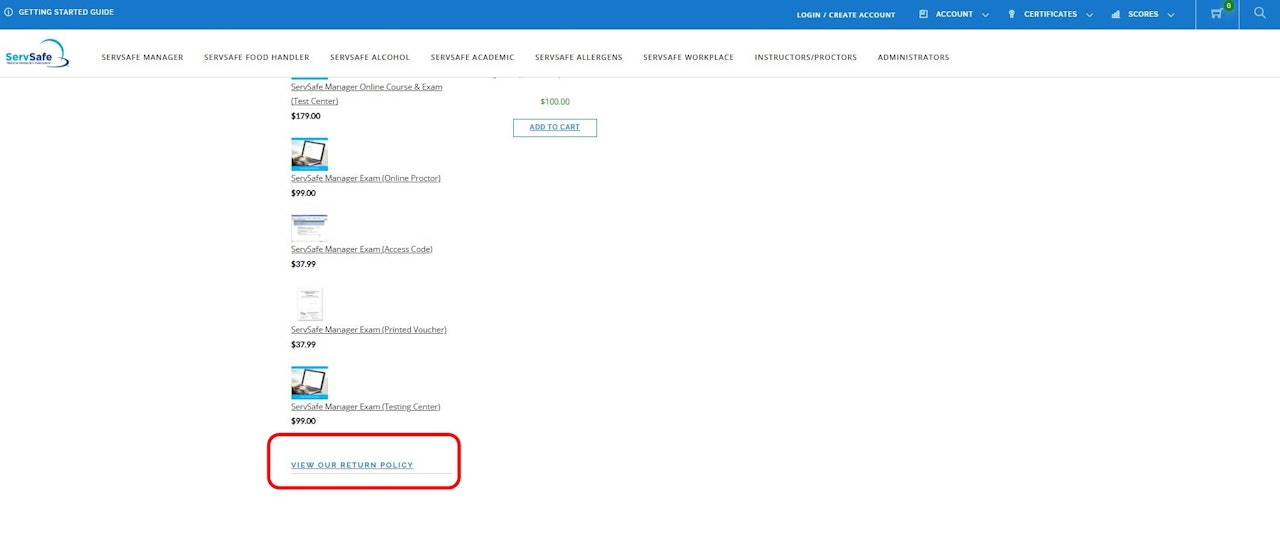Click the Testing Center exam laptop thumbnail
This screenshot has width=1280, height=559.
309,382
